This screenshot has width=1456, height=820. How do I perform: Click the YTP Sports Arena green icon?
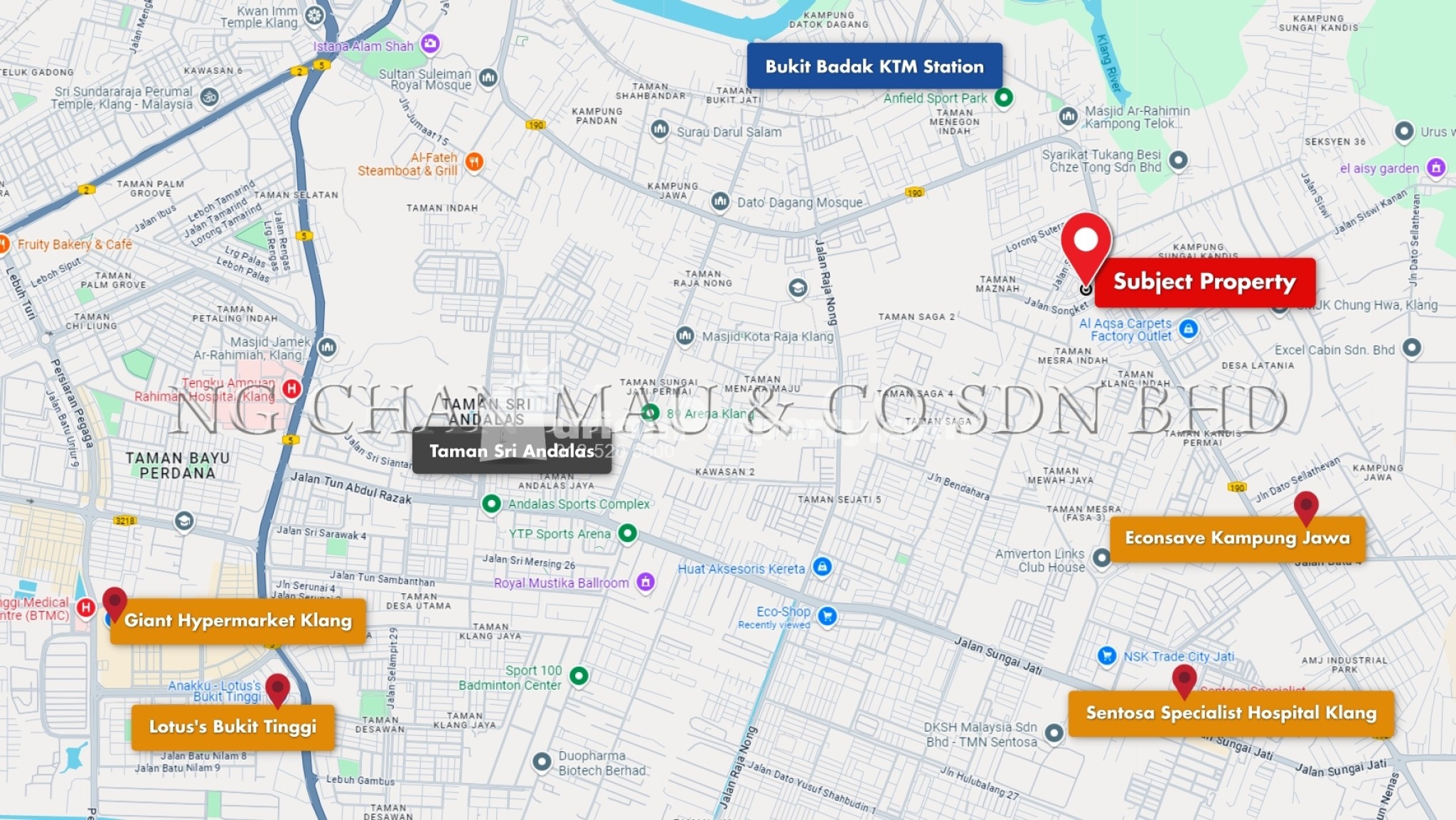click(626, 533)
